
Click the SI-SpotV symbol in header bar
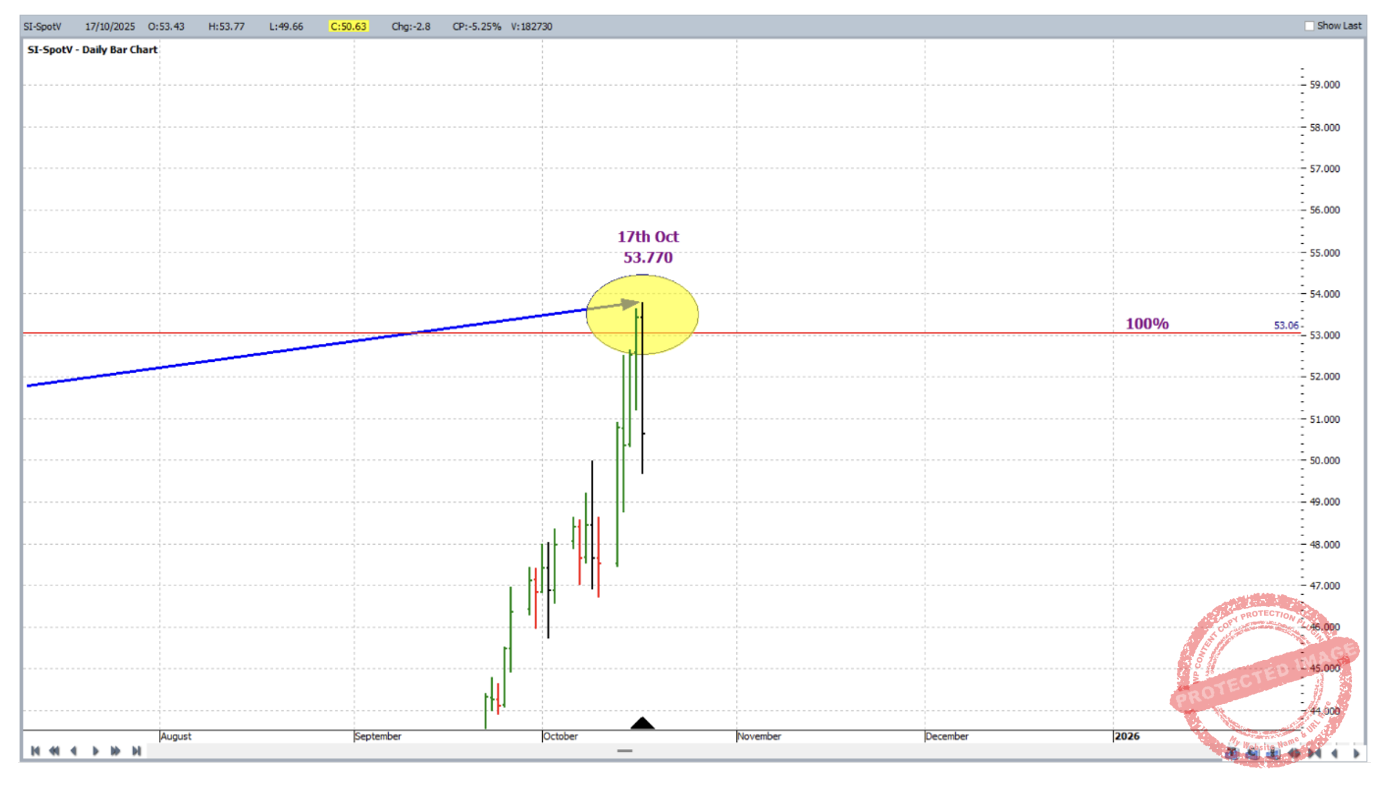43,26
